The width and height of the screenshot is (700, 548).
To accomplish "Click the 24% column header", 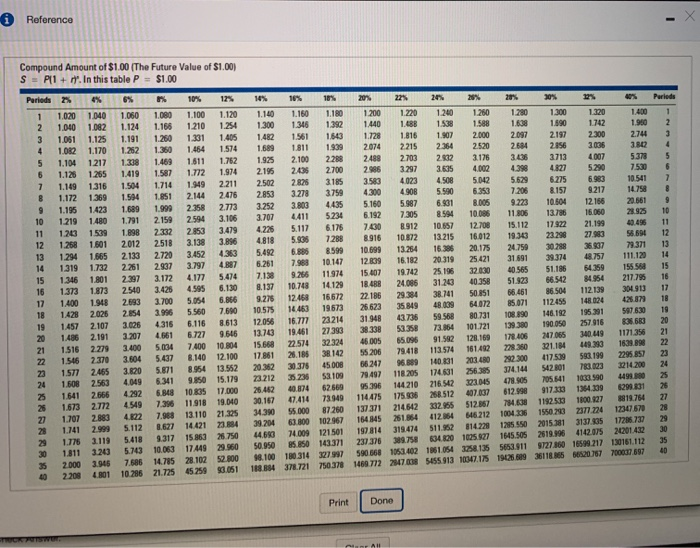I will (x=438, y=97).
